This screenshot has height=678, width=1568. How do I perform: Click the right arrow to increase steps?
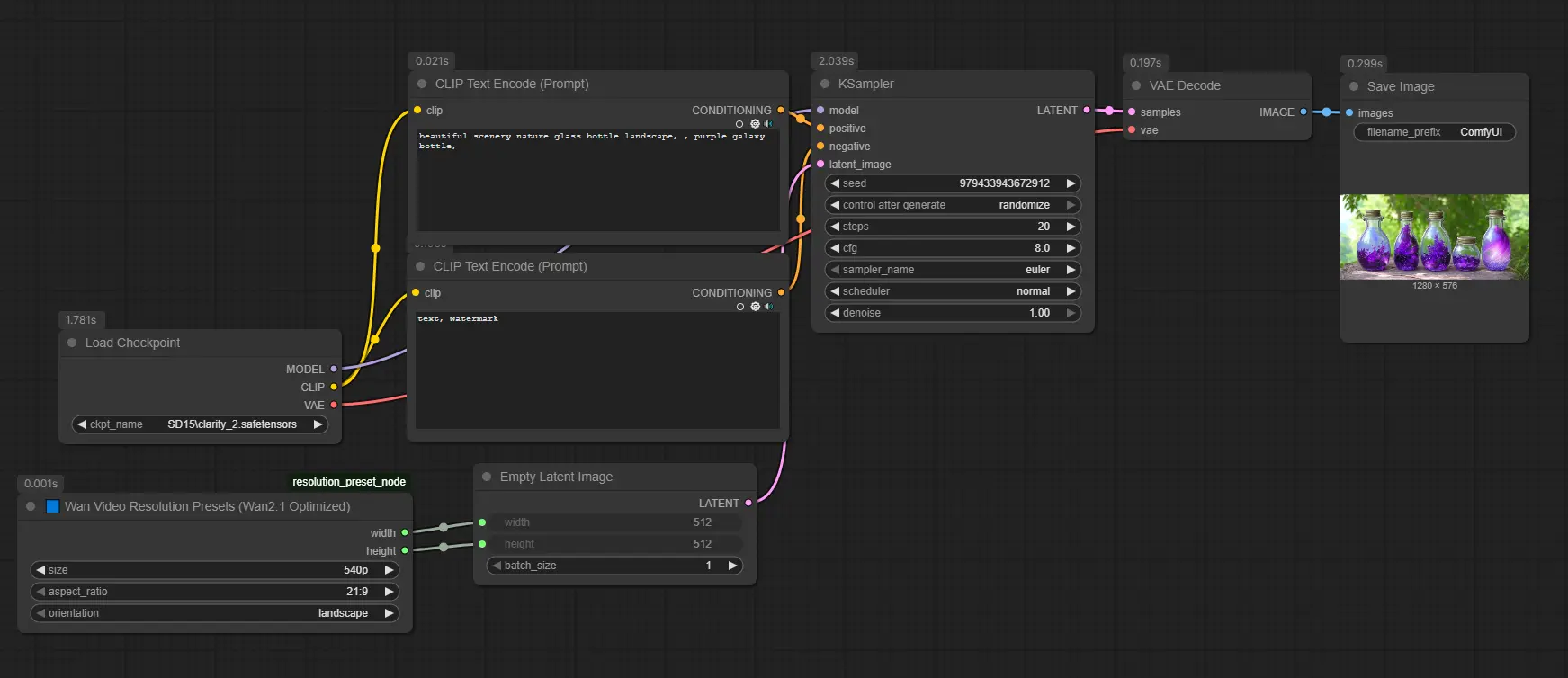tap(1071, 227)
